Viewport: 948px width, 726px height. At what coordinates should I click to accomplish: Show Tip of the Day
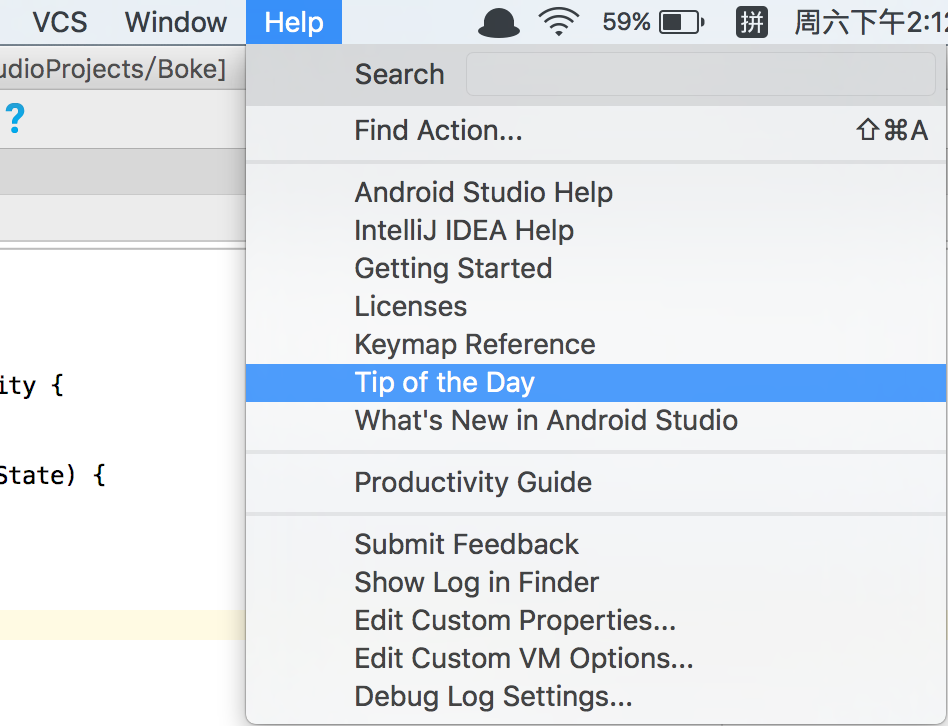(596, 383)
